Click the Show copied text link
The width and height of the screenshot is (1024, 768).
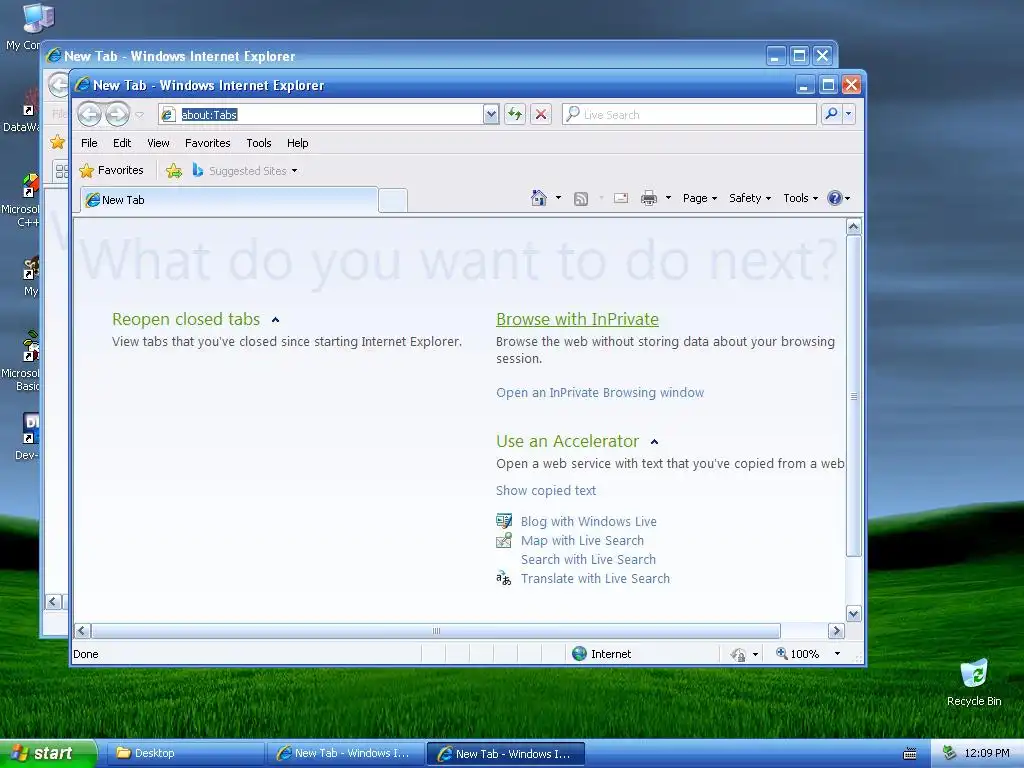pyautogui.click(x=546, y=490)
